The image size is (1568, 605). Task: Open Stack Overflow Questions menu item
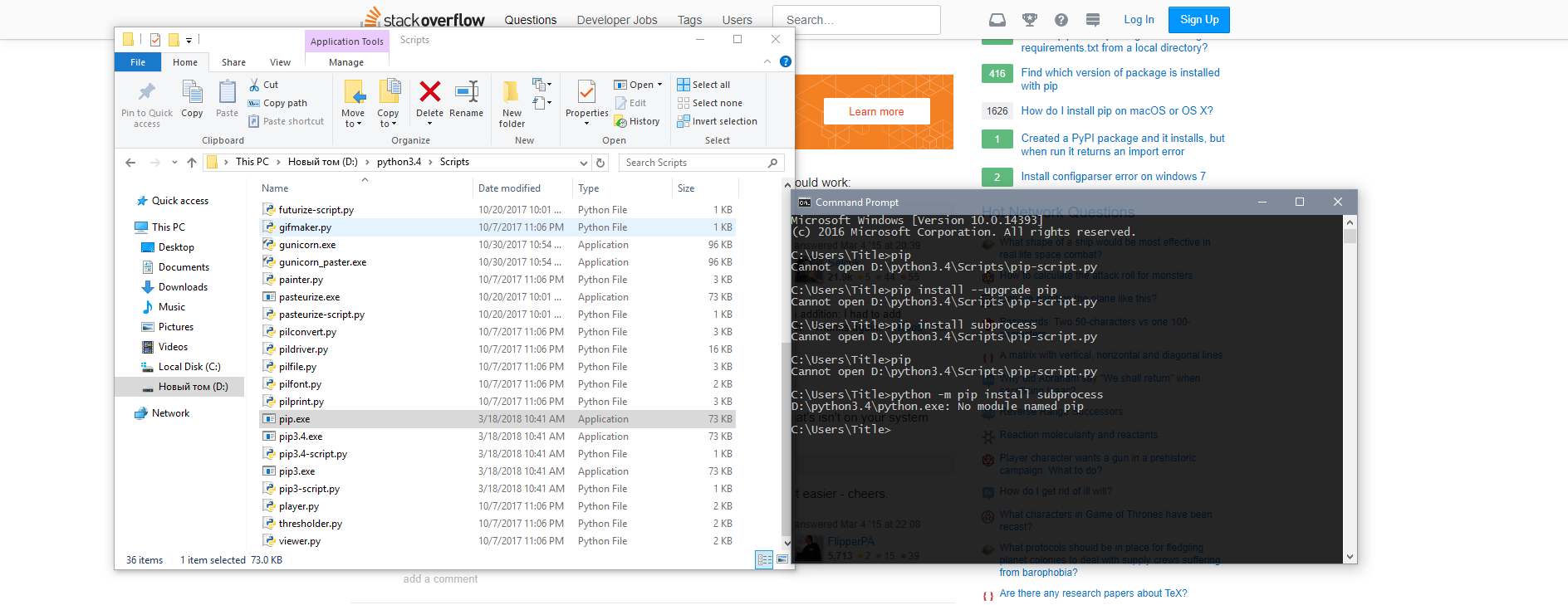[x=531, y=20]
